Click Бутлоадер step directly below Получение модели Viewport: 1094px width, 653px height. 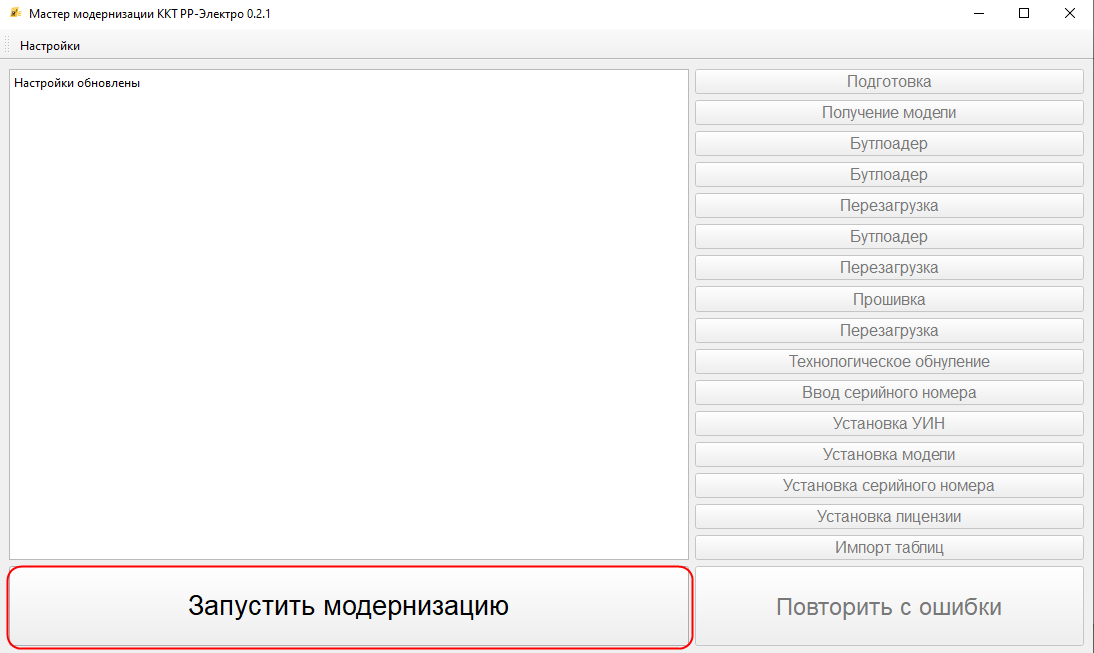click(x=889, y=144)
